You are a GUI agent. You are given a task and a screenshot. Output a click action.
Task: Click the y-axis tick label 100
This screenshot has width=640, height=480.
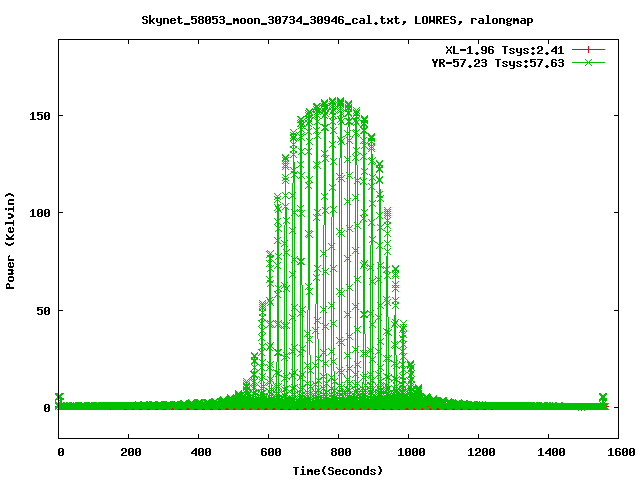(x=40, y=213)
